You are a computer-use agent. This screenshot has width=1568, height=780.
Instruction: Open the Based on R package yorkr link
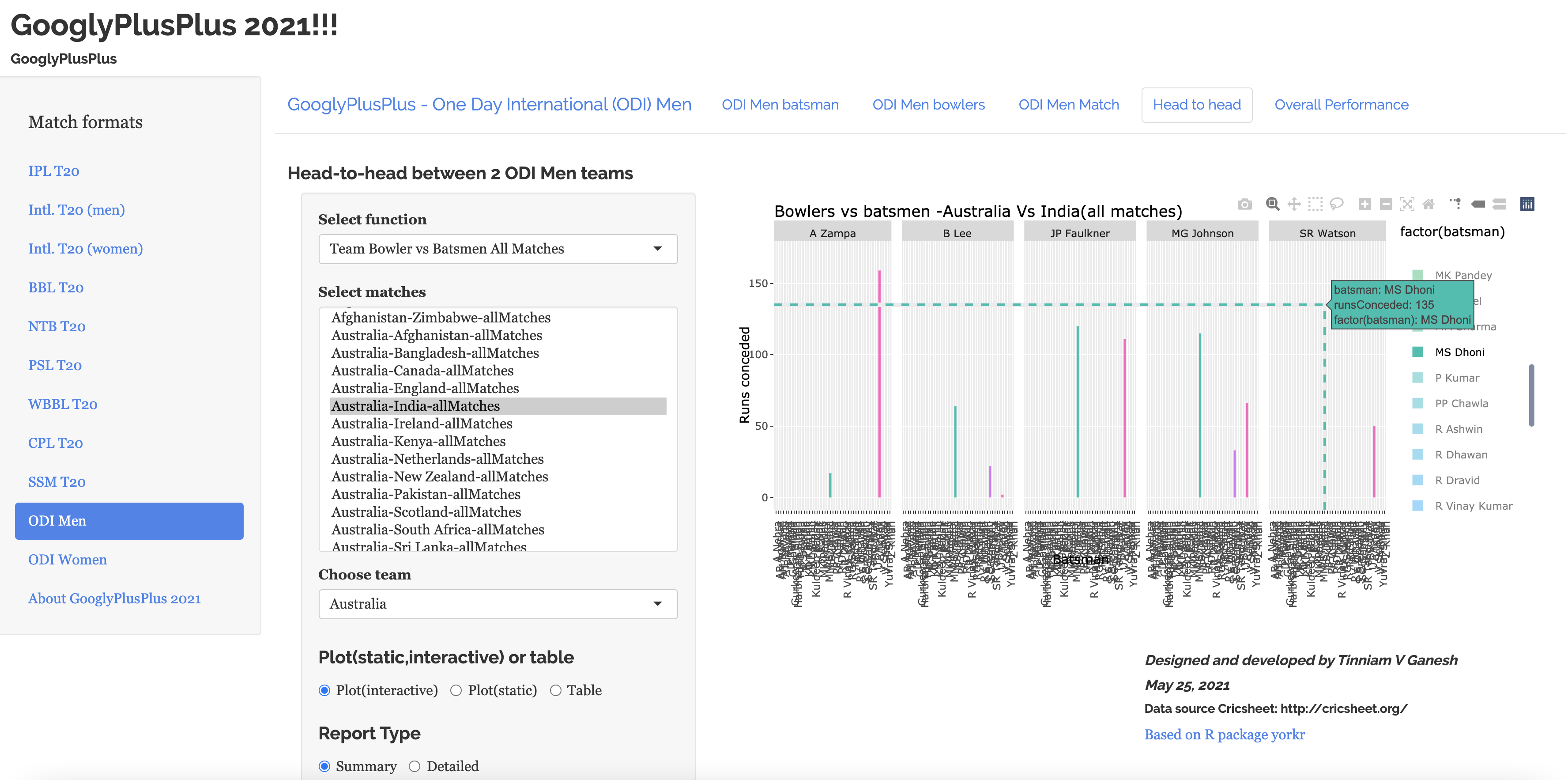tap(1224, 735)
